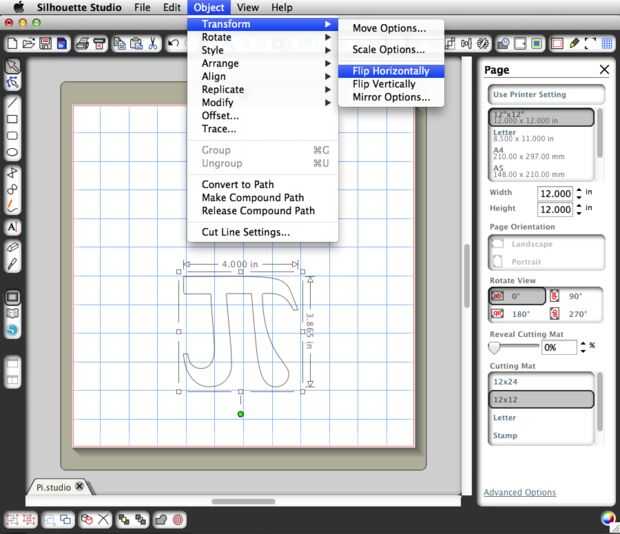This screenshot has width=620, height=534.
Task: Click the red Save disk icon
Action: tap(45, 43)
